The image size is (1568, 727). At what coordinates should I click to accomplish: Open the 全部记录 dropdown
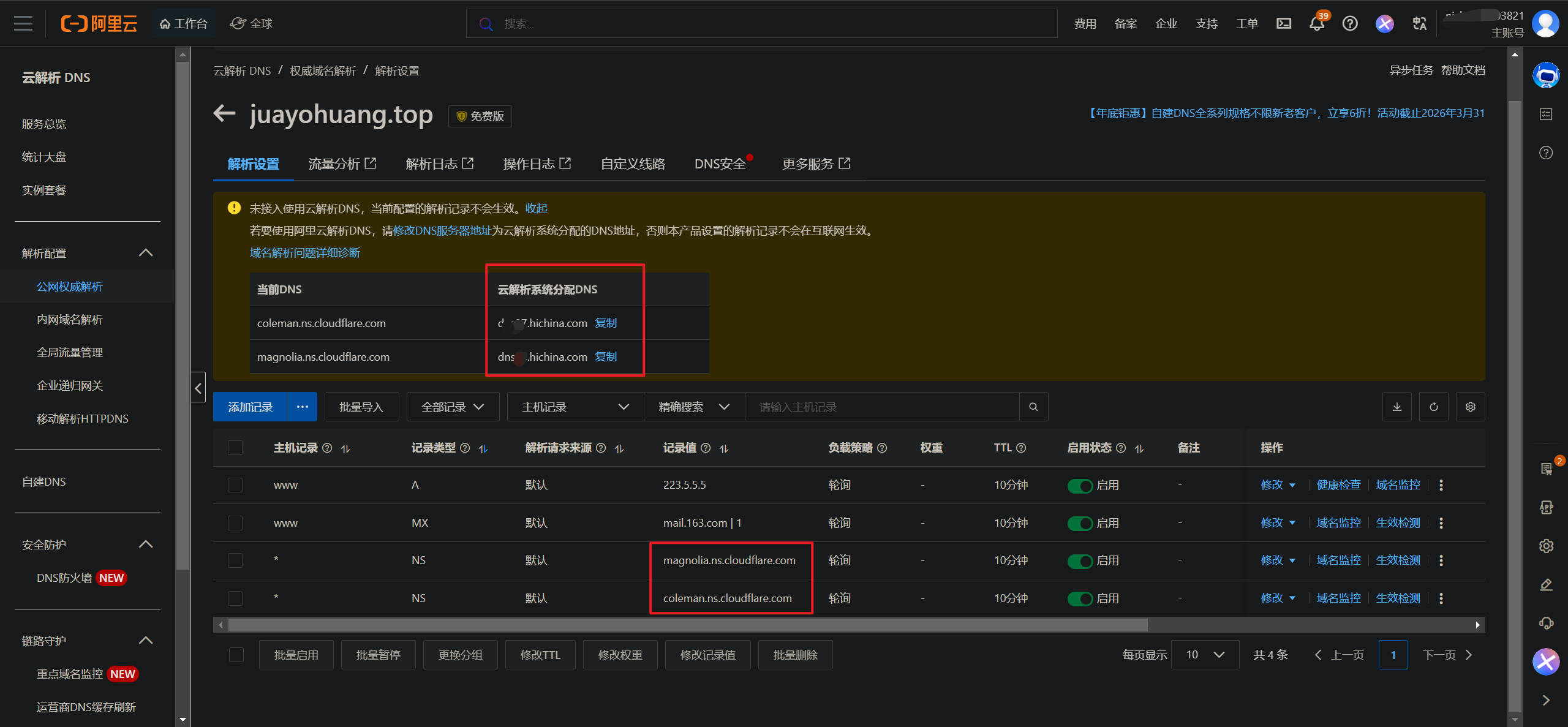point(453,406)
